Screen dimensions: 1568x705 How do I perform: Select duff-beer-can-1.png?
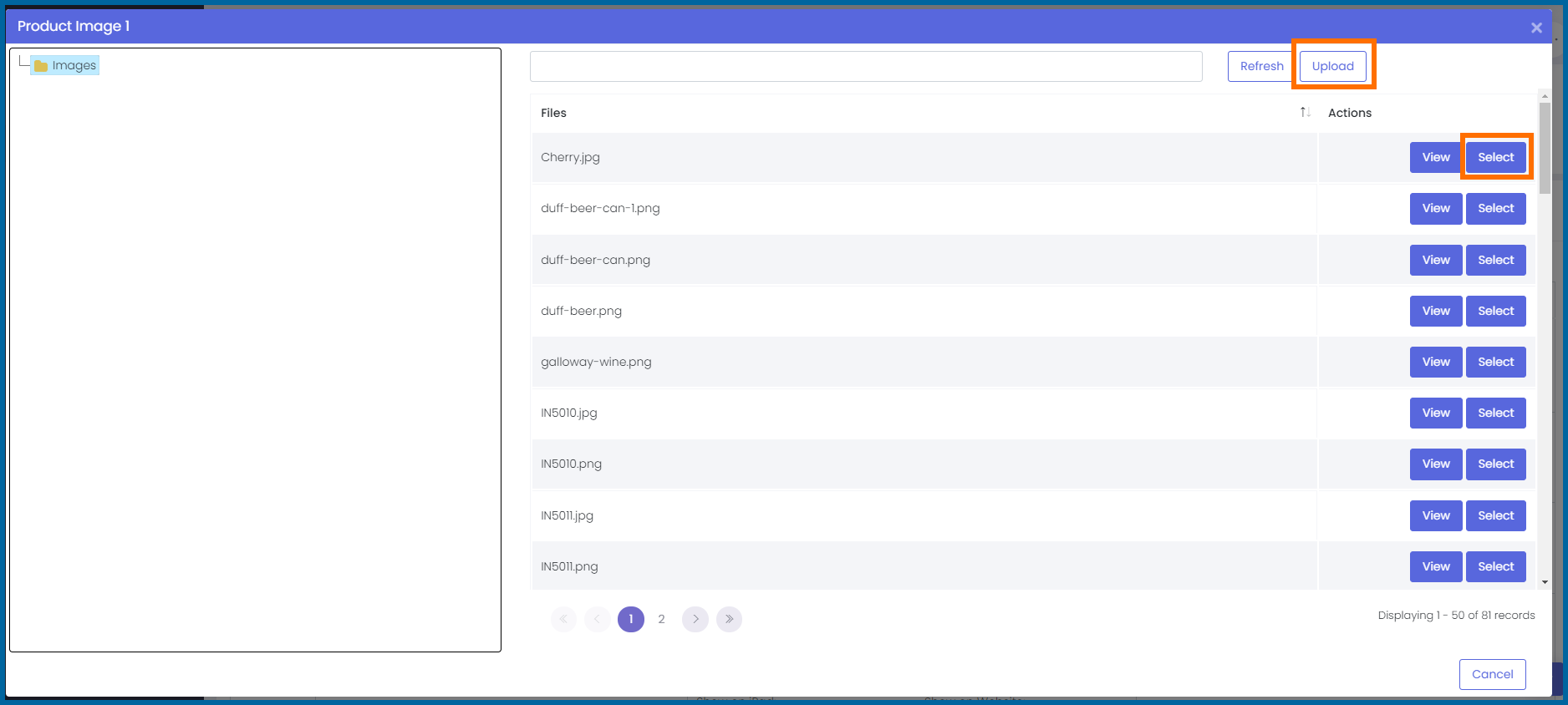click(x=1496, y=209)
